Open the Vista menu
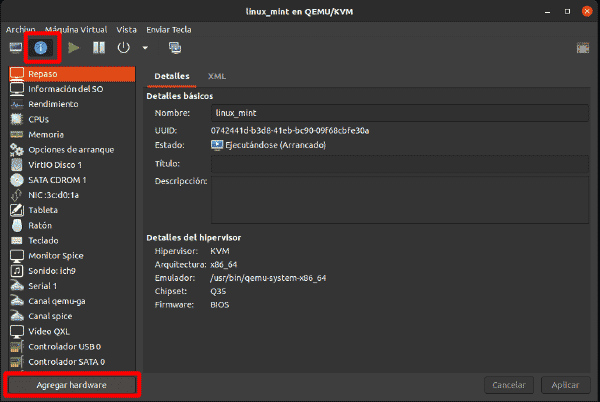The width and height of the screenshot is (600, 402). 126,29
